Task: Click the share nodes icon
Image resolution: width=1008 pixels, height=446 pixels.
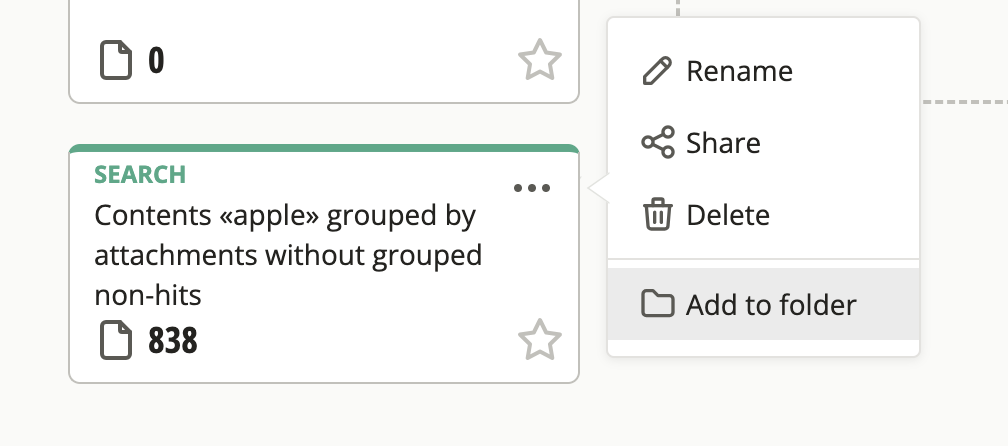Action: pos(658,142)
